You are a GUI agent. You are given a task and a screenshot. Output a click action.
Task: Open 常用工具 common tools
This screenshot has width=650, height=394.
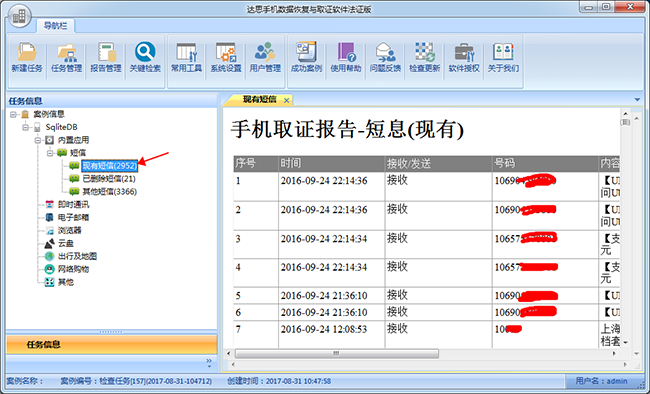[186, 58]
